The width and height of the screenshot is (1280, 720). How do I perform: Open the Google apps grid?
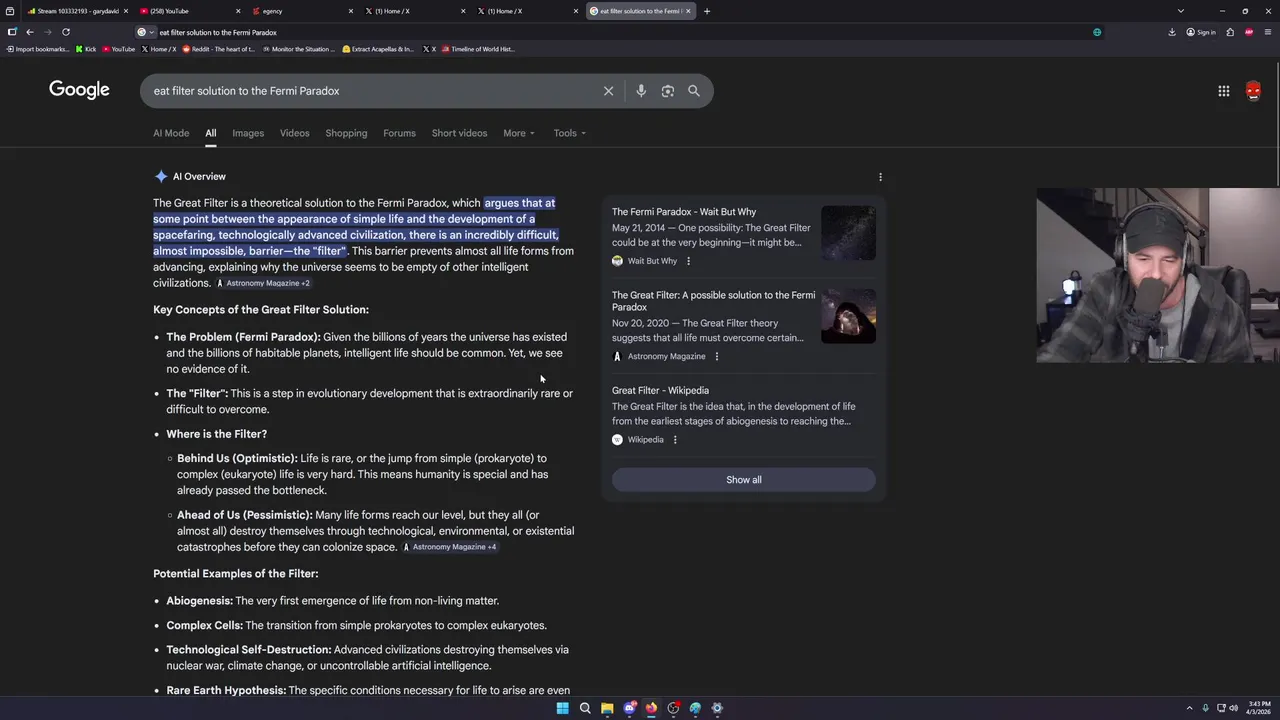click(x=1224, y=91)
